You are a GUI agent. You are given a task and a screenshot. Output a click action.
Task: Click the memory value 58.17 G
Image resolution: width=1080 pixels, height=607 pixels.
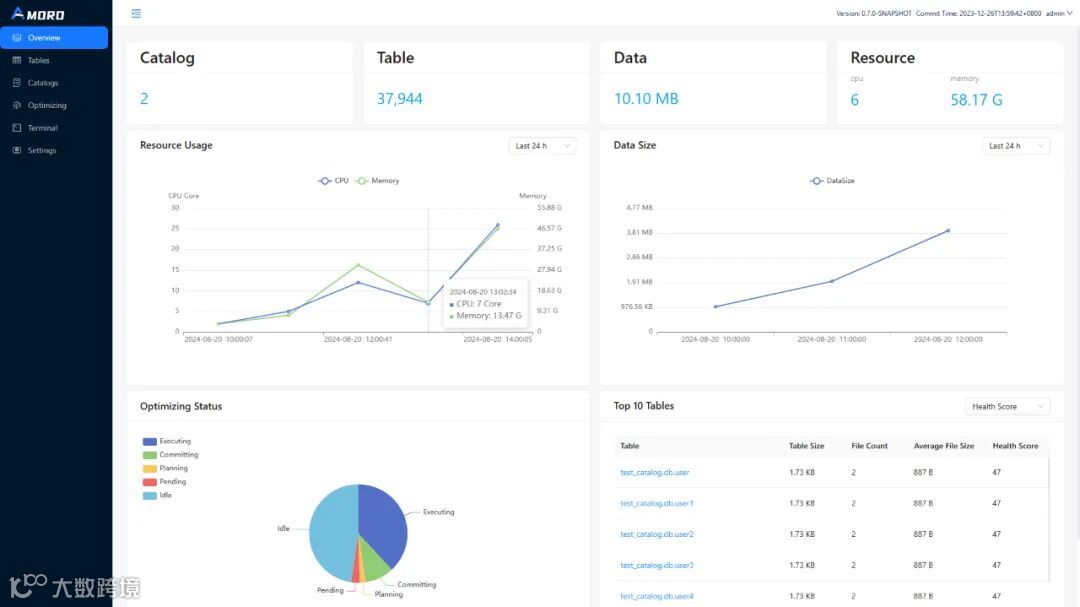pyautogui.click(x=976, y=100)
